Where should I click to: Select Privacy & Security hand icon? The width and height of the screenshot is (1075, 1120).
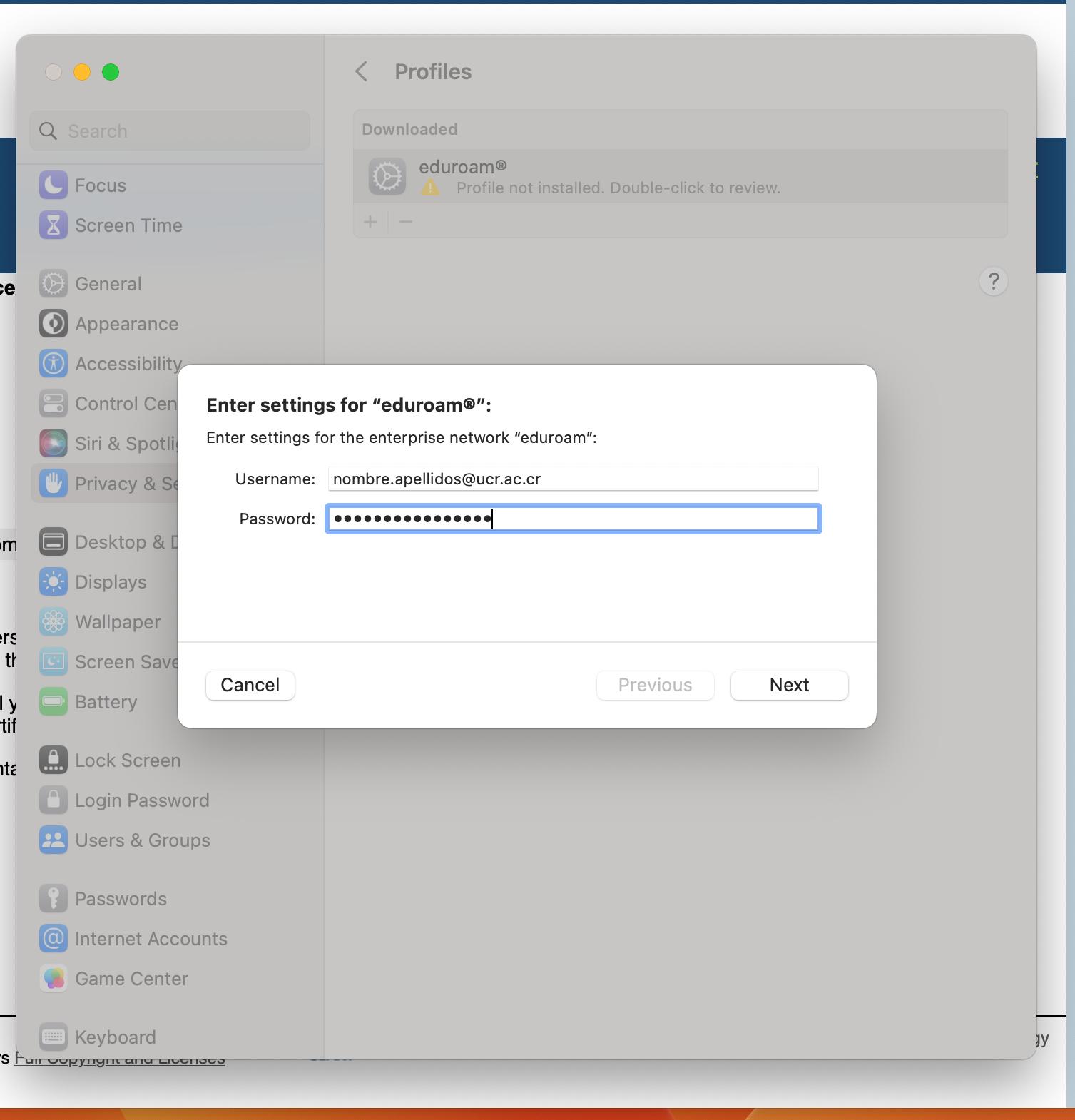coord(54,484)
